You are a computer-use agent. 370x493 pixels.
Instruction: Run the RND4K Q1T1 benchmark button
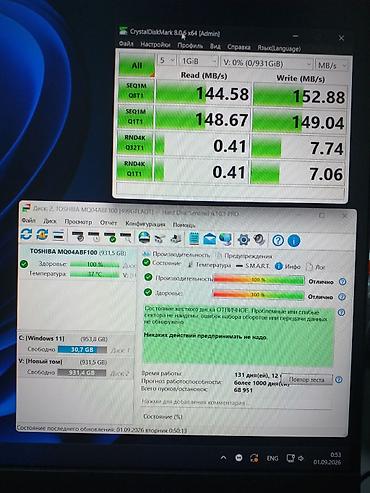click(134, 168)
